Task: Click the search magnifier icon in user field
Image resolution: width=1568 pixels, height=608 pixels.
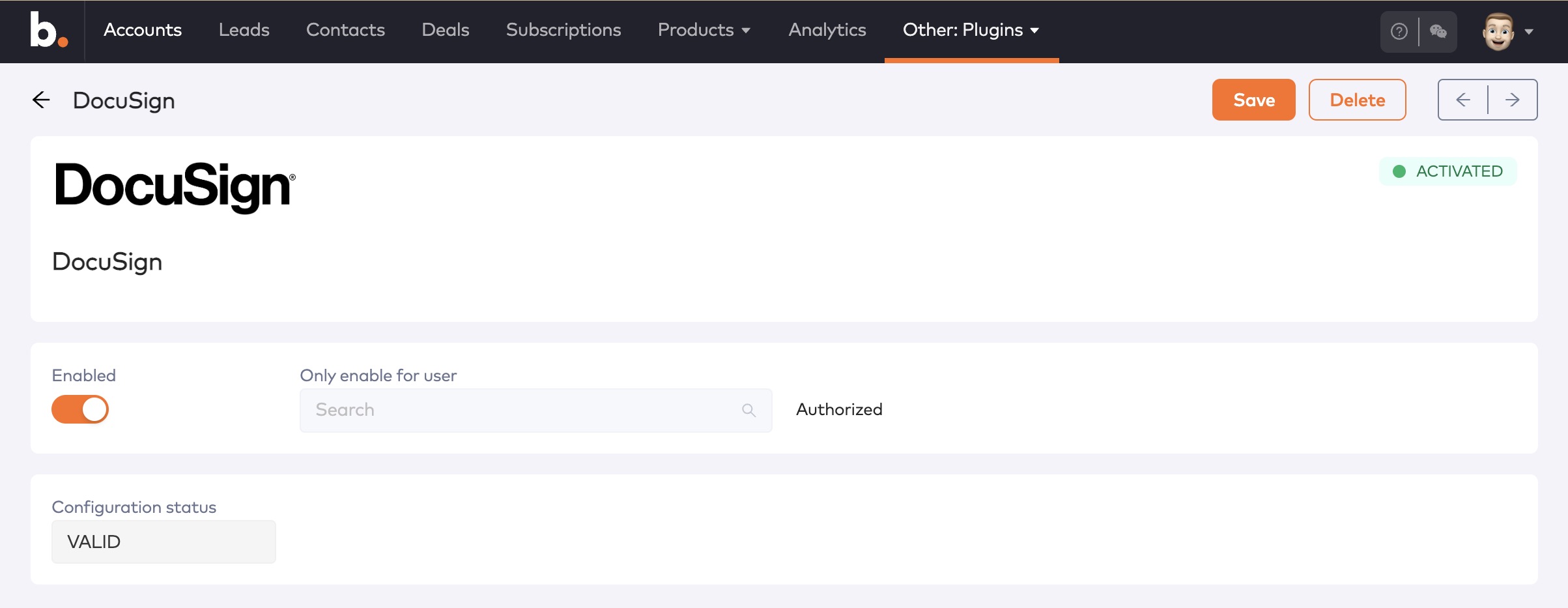Action: point(748,410)
